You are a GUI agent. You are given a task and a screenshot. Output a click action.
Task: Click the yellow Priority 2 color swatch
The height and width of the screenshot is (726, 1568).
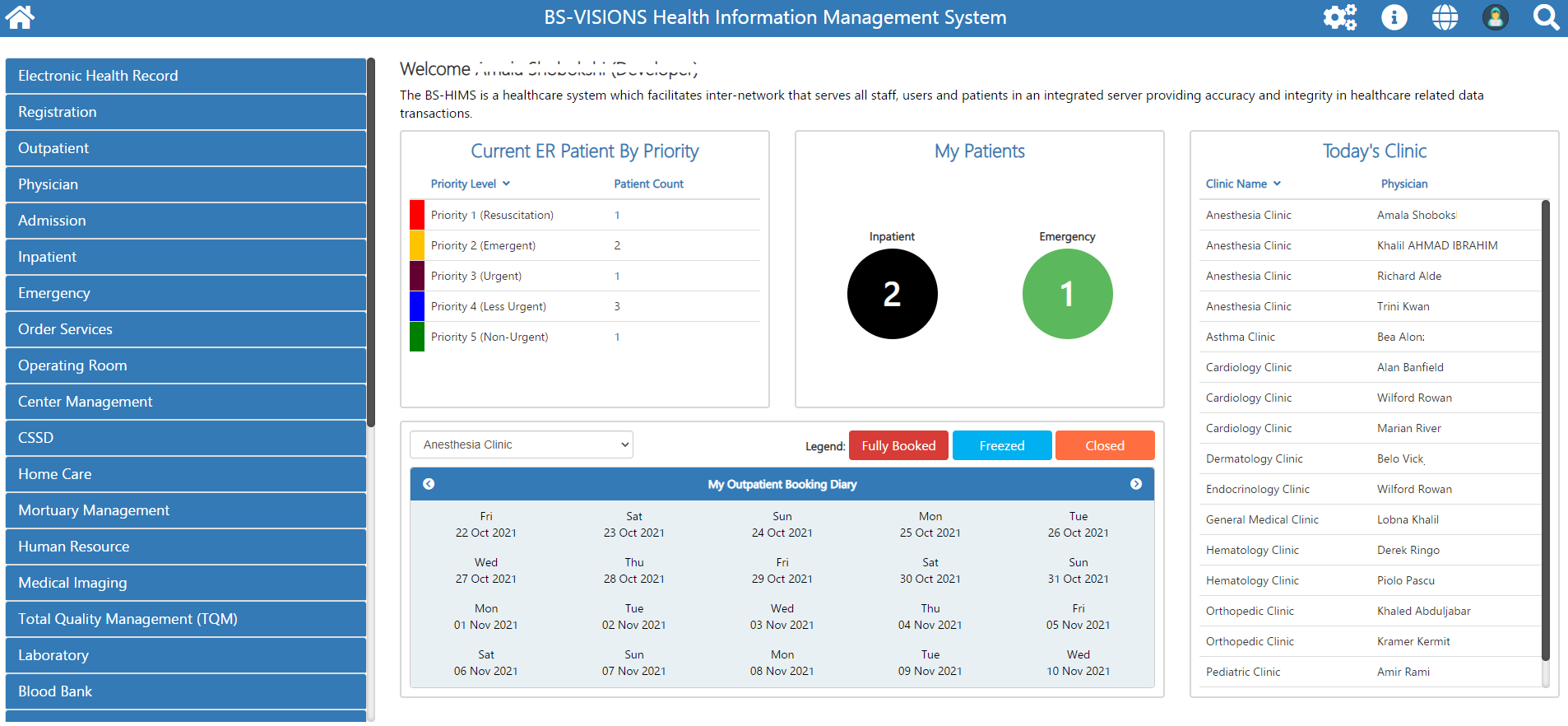coord(417,245)
